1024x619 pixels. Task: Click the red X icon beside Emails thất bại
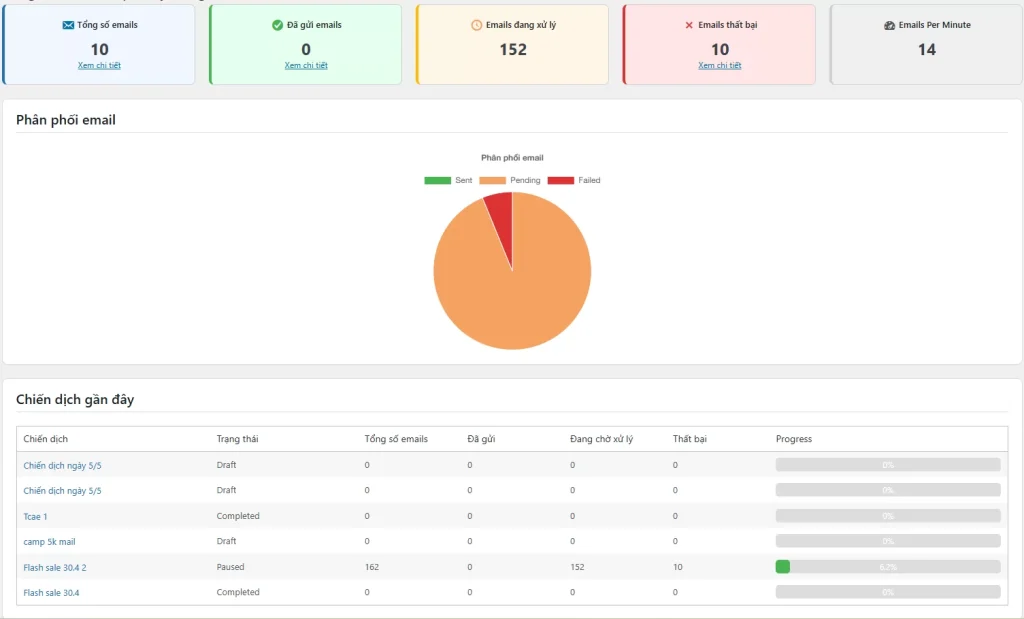[x=689, y=25]
